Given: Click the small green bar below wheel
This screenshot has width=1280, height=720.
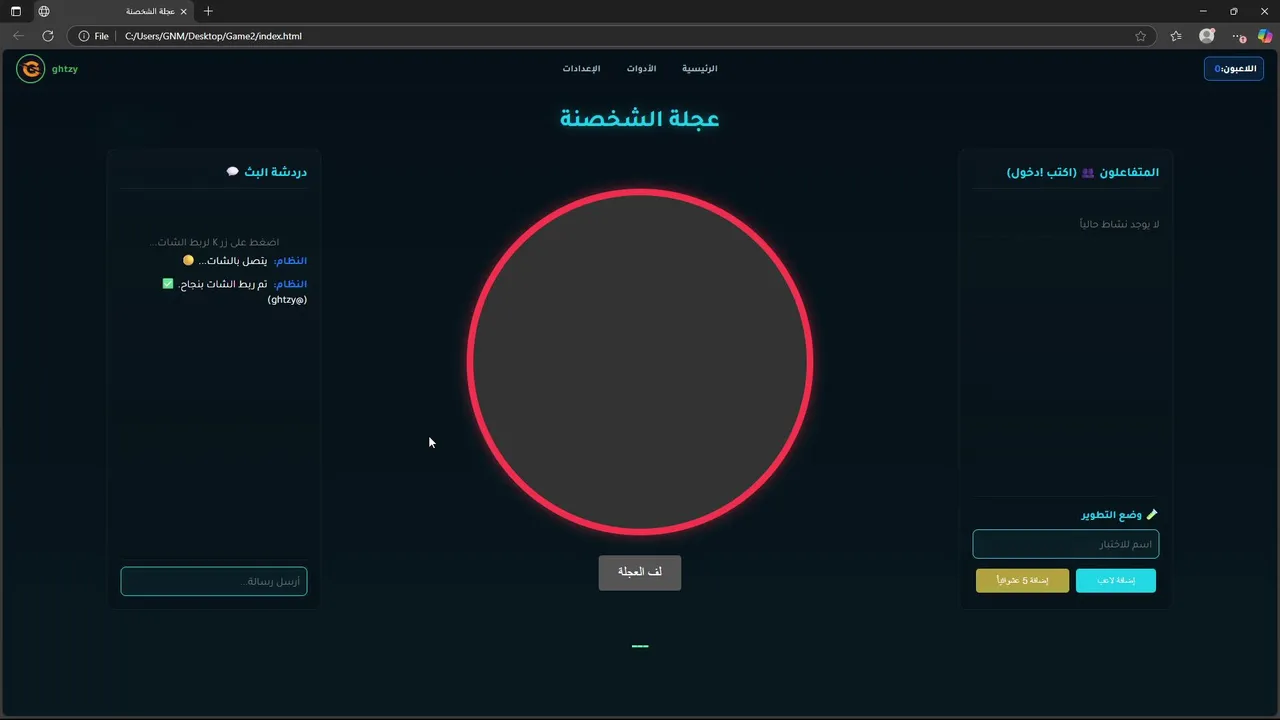Looking at the screenshot, I should coord(640,646).
